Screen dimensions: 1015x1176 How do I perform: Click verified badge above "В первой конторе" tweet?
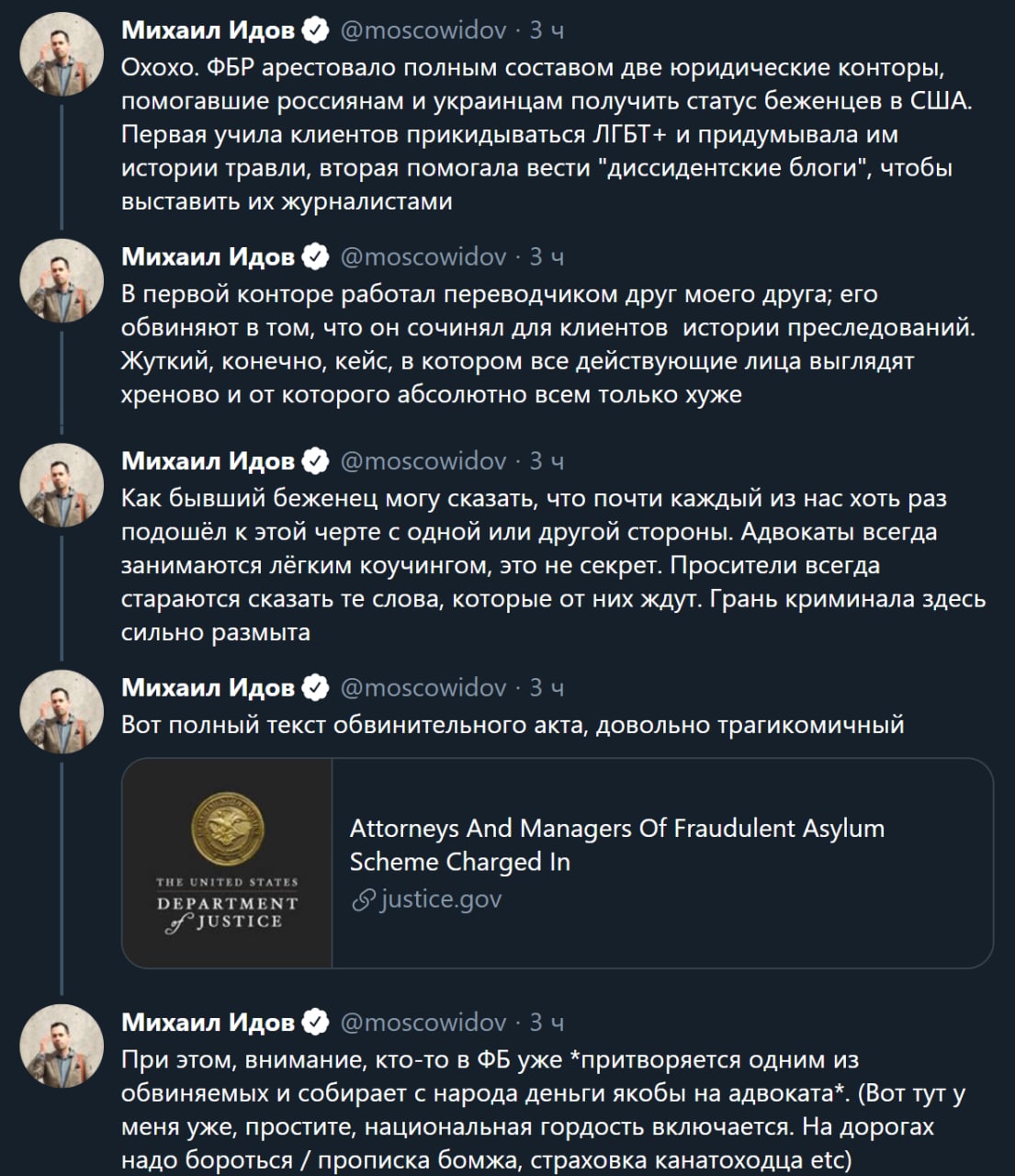click(x=316, y=257)
